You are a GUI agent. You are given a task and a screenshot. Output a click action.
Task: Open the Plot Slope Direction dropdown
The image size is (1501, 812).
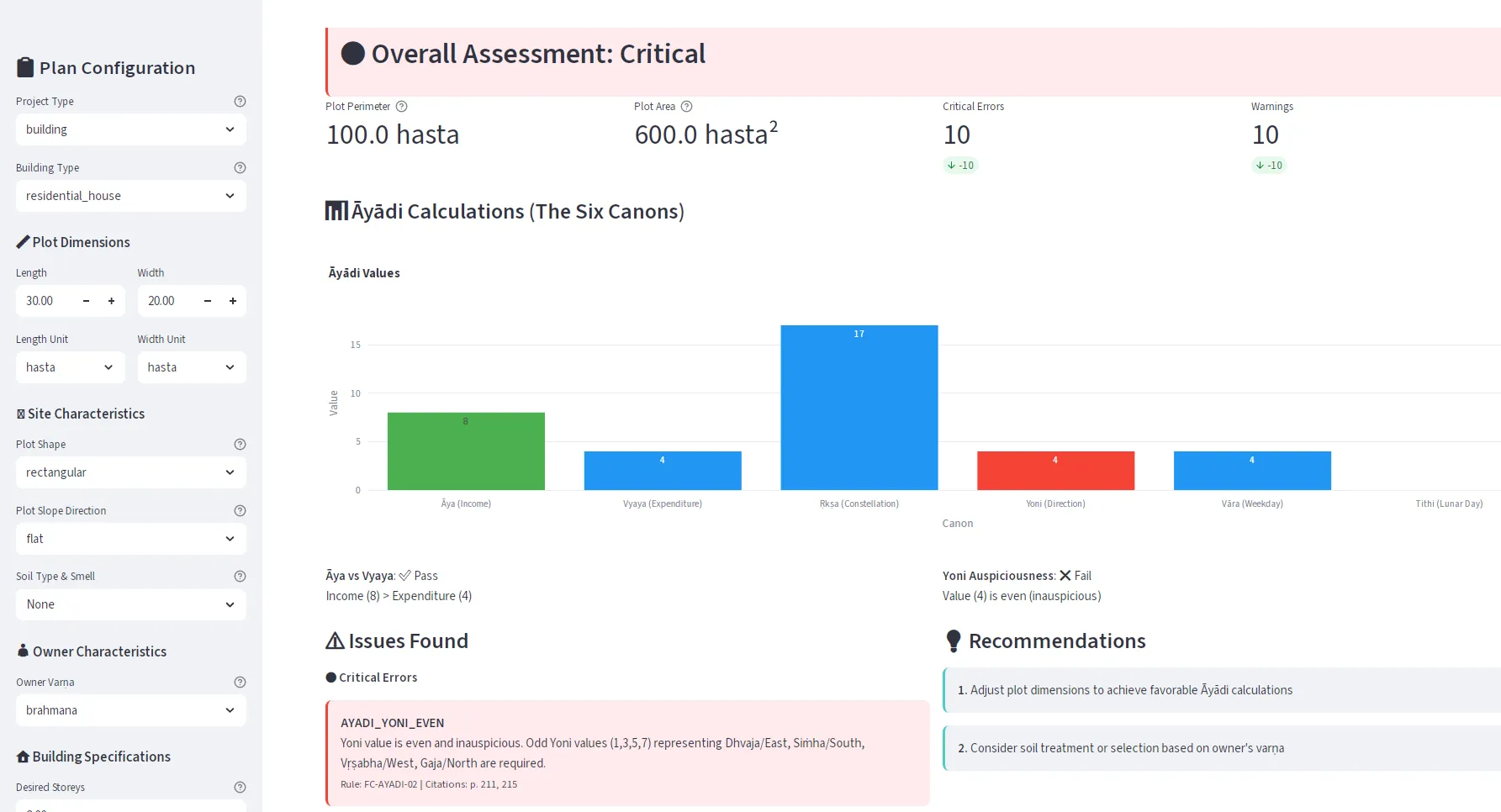[x=131, y=539]
